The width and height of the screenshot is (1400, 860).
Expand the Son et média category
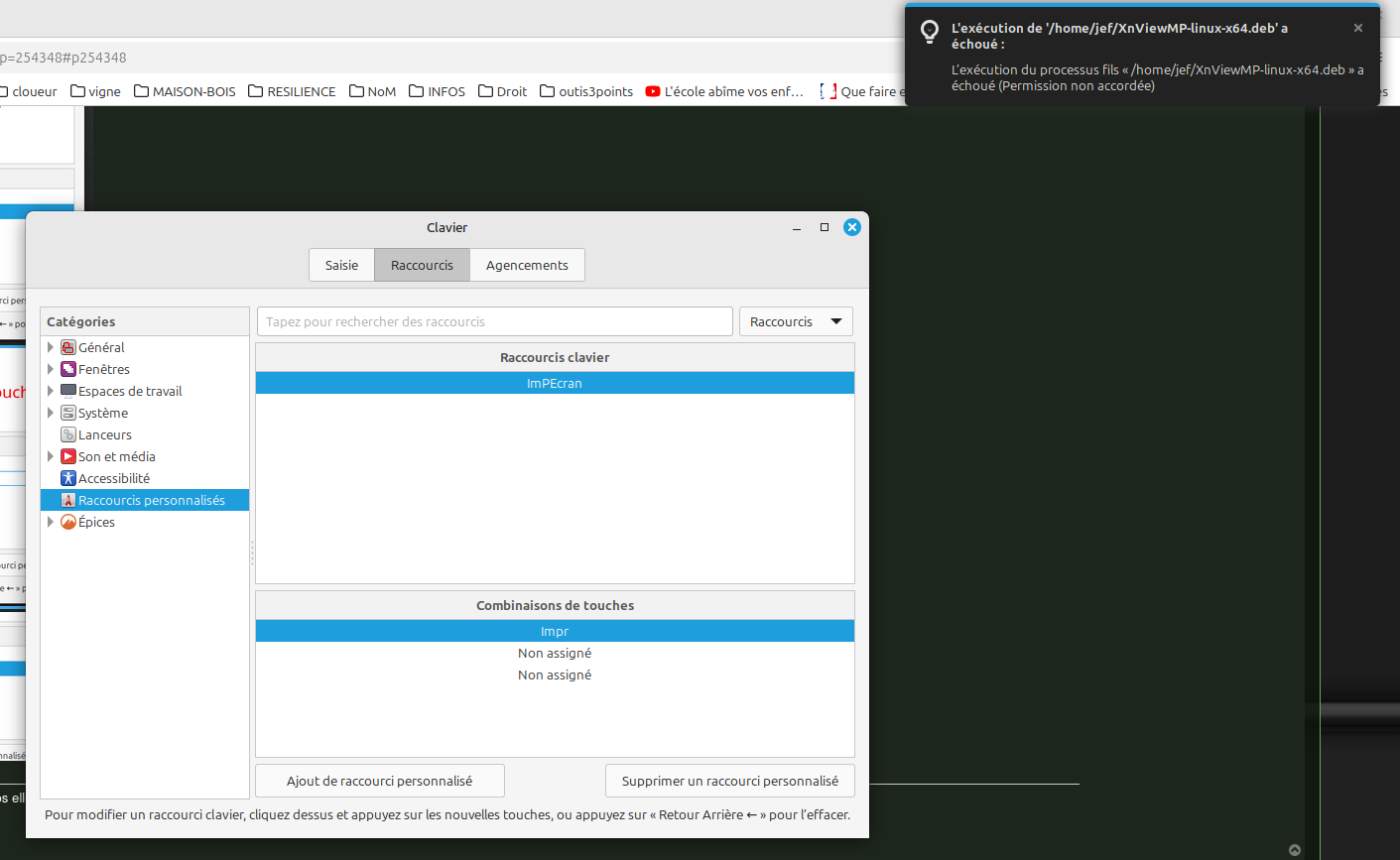[51, 456]
